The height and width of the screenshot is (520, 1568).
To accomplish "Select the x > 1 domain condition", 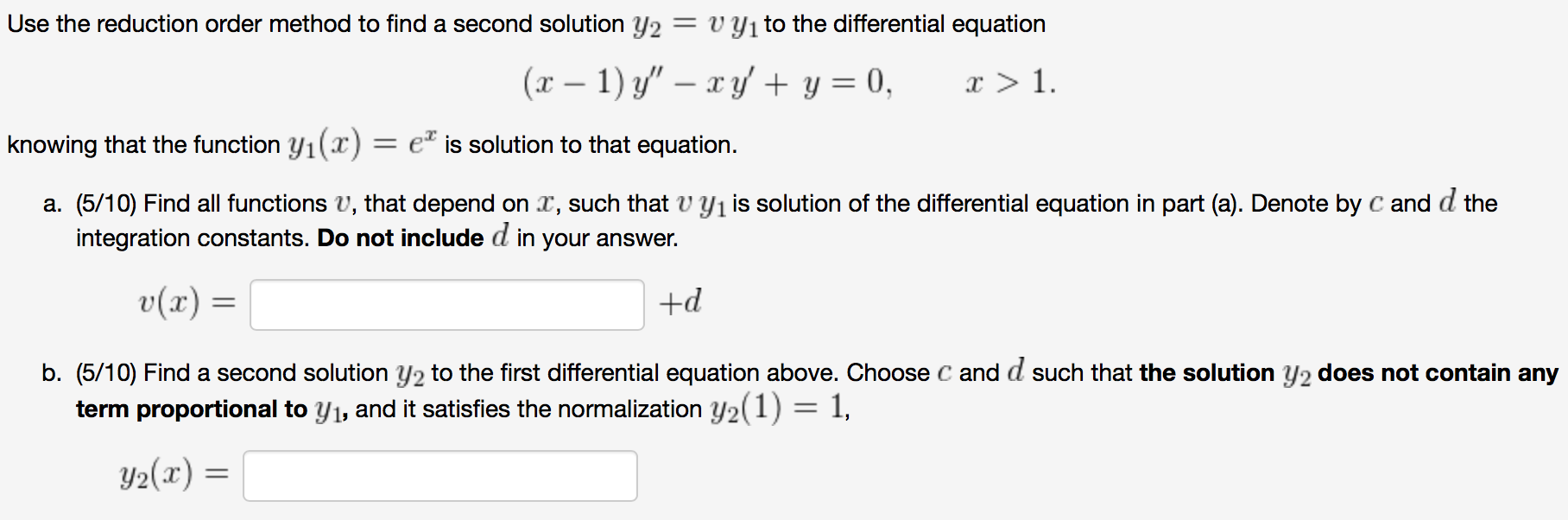I will (1007, 82).
